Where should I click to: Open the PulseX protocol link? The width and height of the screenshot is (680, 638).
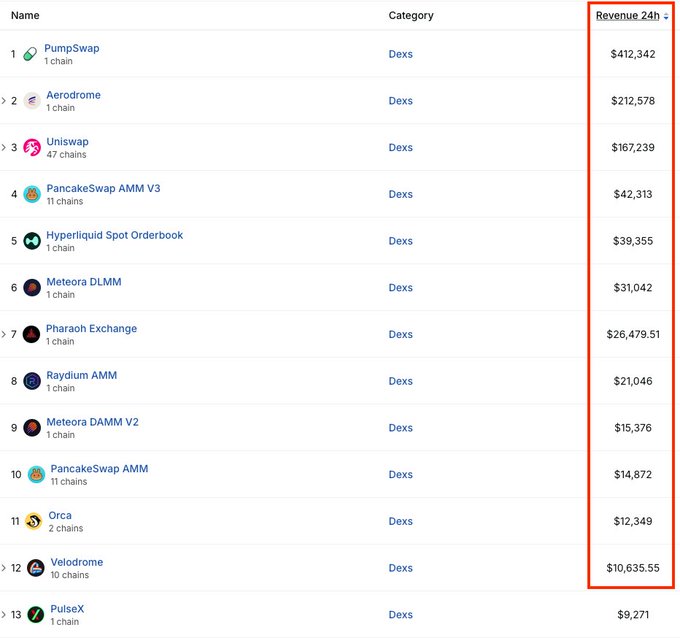tap(67, 609)
